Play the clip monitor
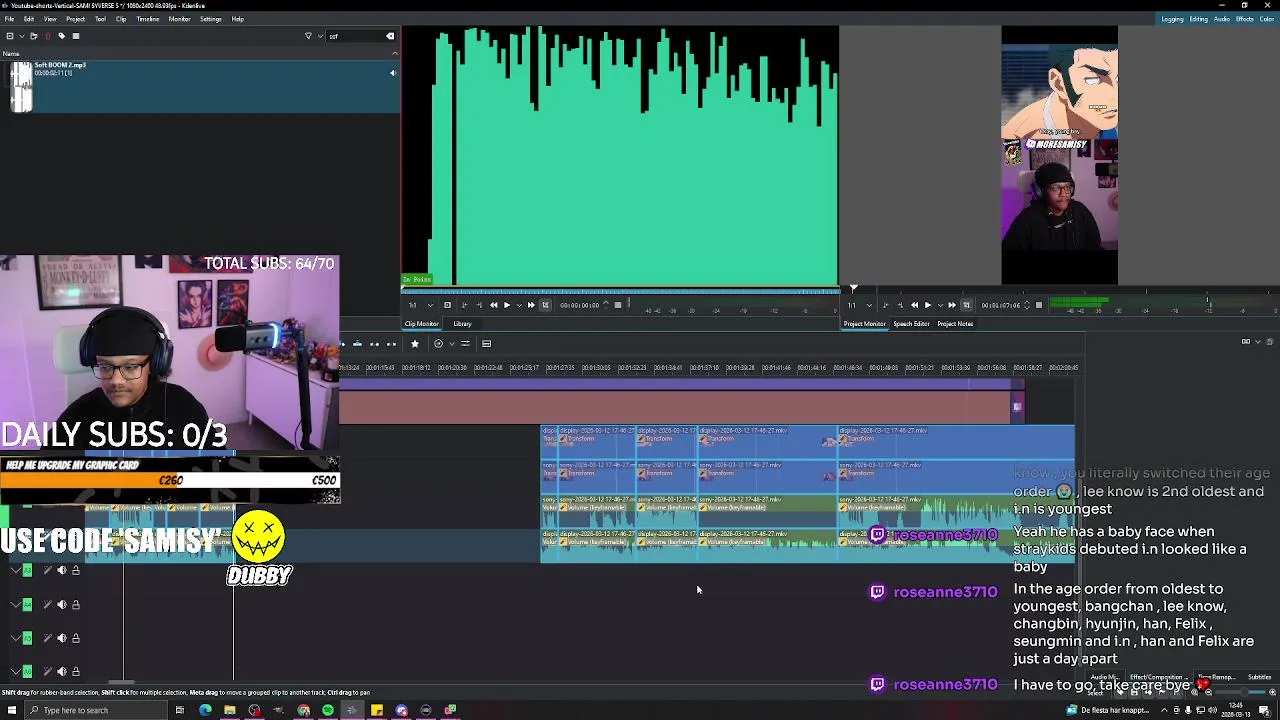1280x720 pixels. pyautogui.click(x=506, y=305)
